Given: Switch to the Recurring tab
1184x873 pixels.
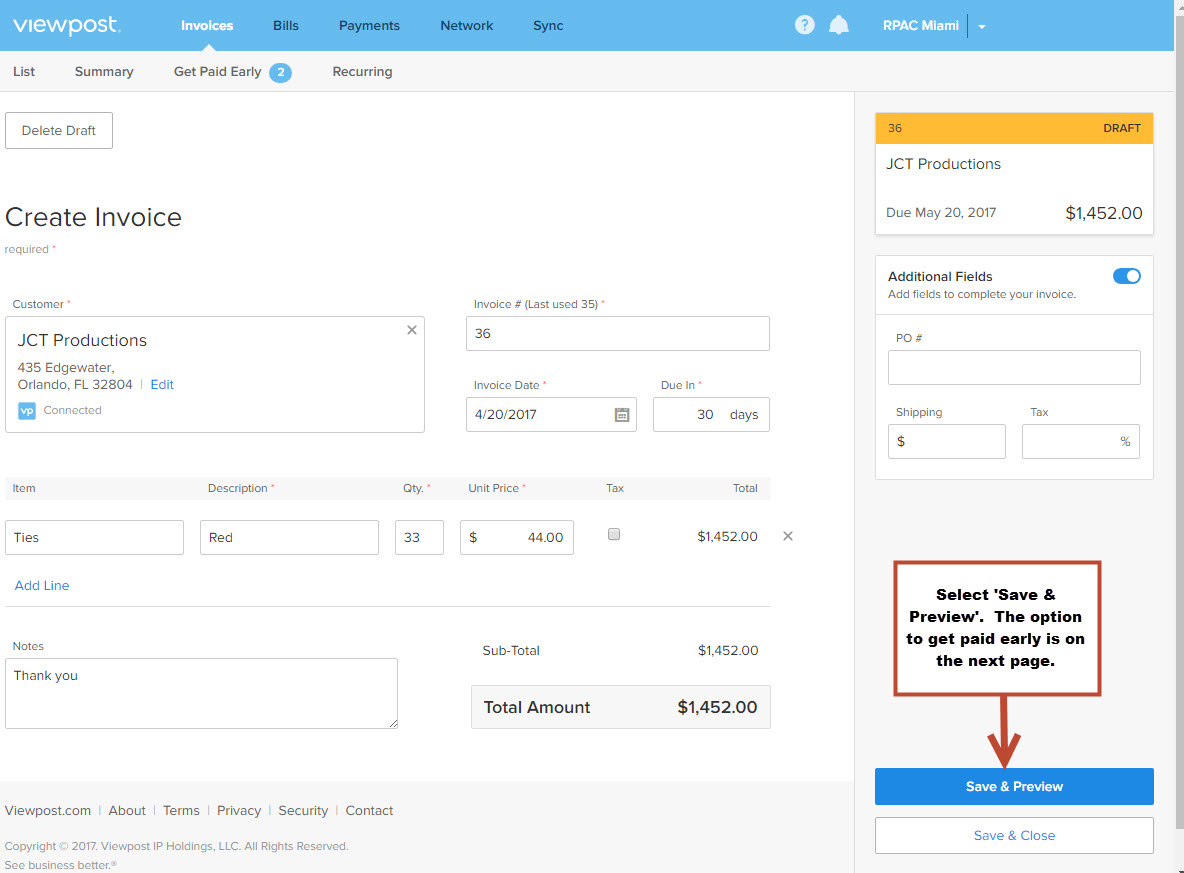Looking at the screenshot, I should click(x=362, y=72).
